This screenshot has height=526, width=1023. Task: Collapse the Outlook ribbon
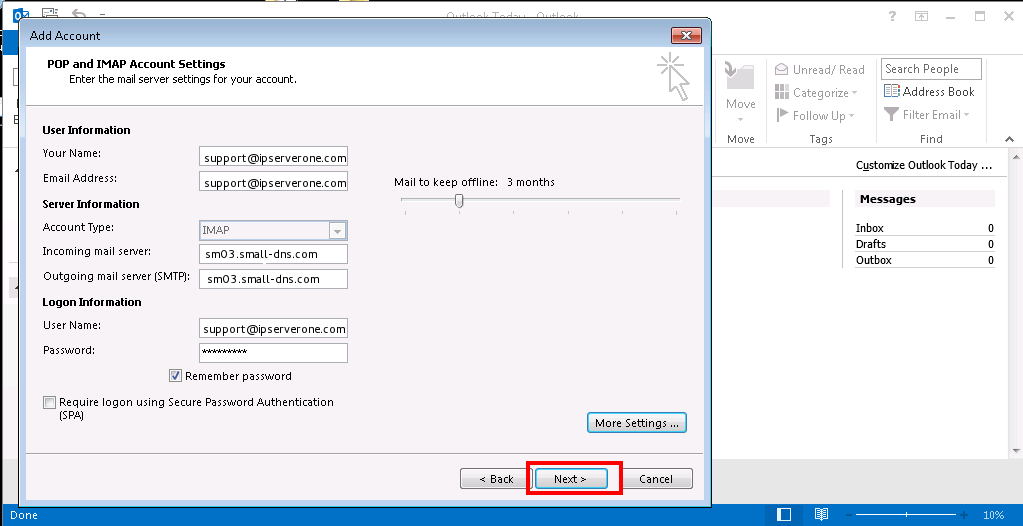pos(1009,139)
